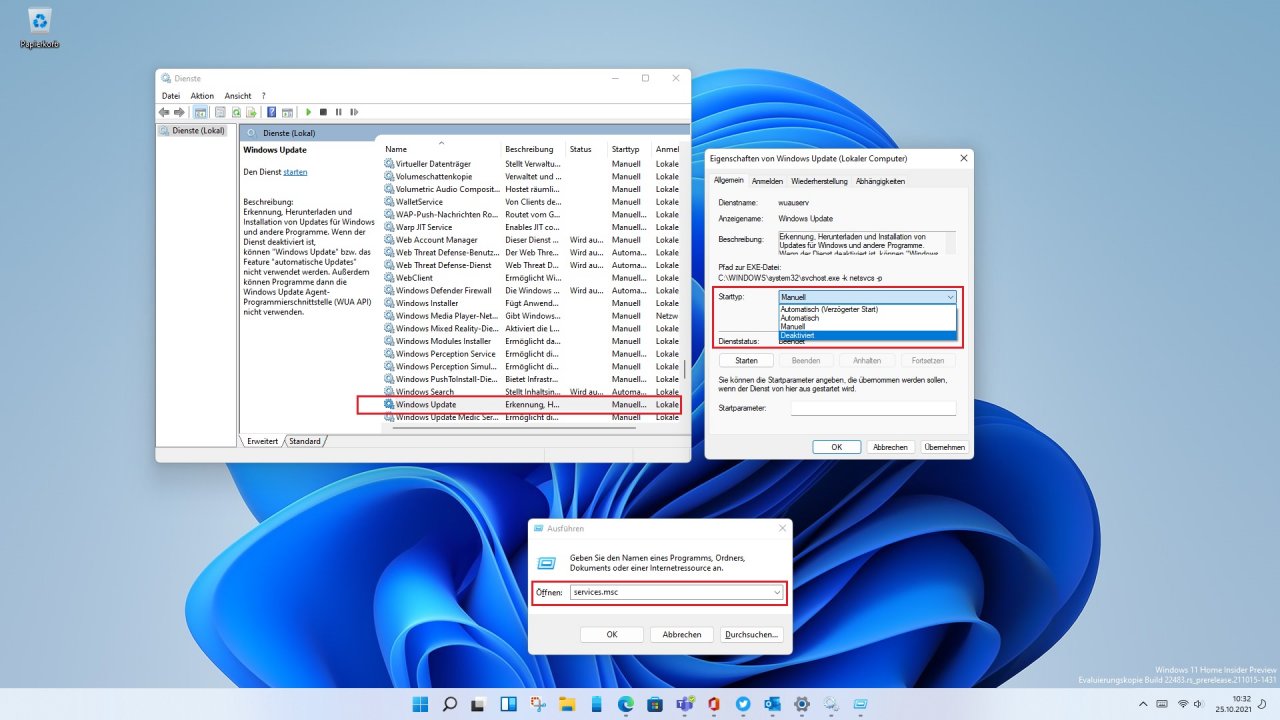
Task: Restart service with the restart toolbar icon
Action: point(354,112)
